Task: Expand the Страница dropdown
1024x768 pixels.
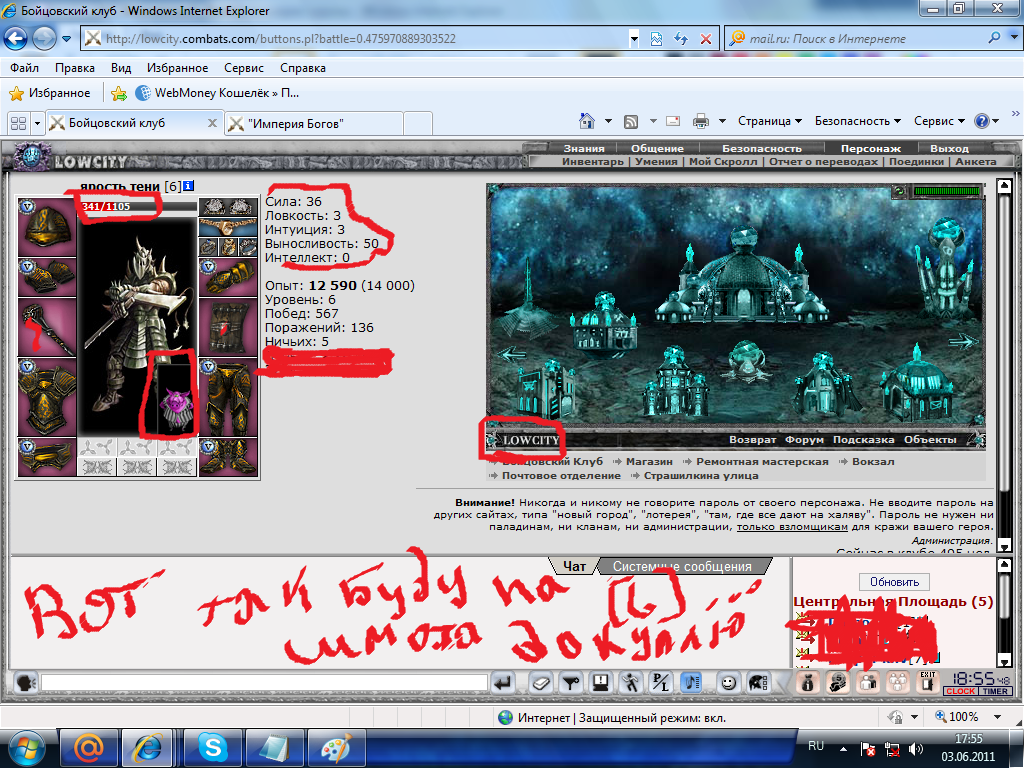Action: tap(769, 121)
